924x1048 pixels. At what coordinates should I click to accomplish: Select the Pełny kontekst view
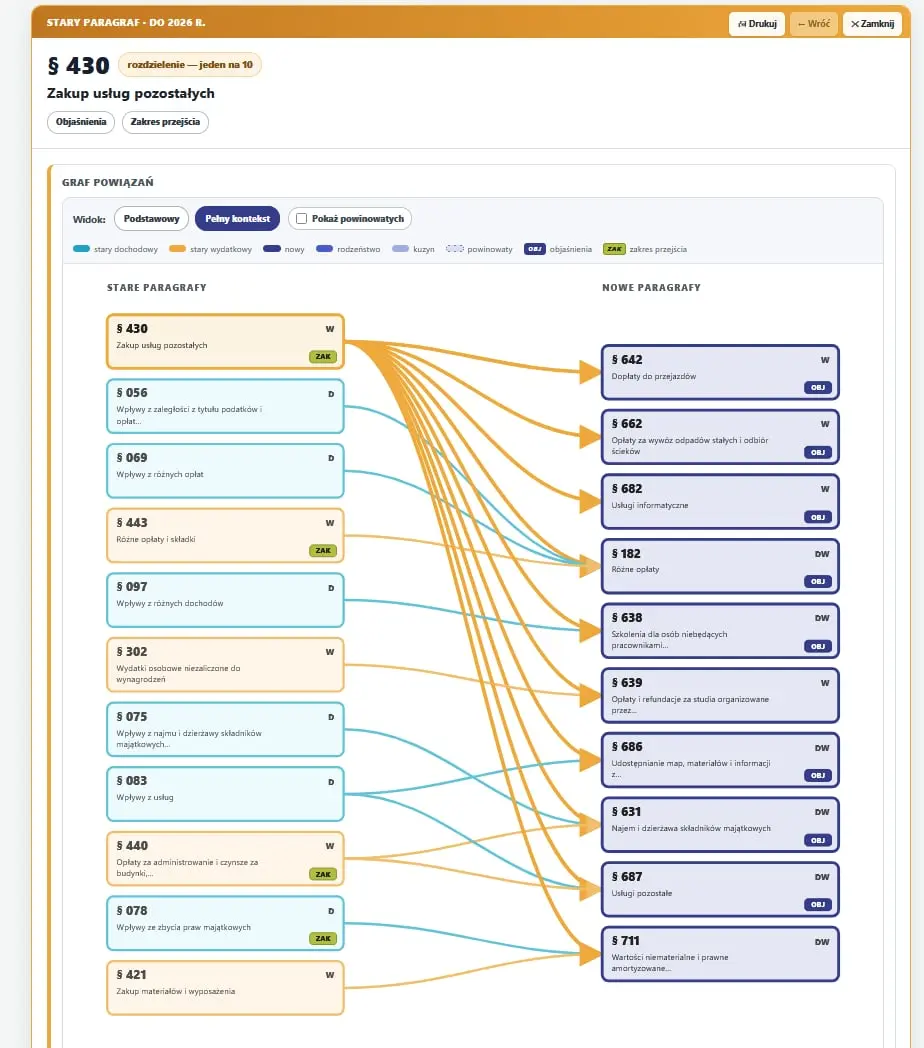237,219
